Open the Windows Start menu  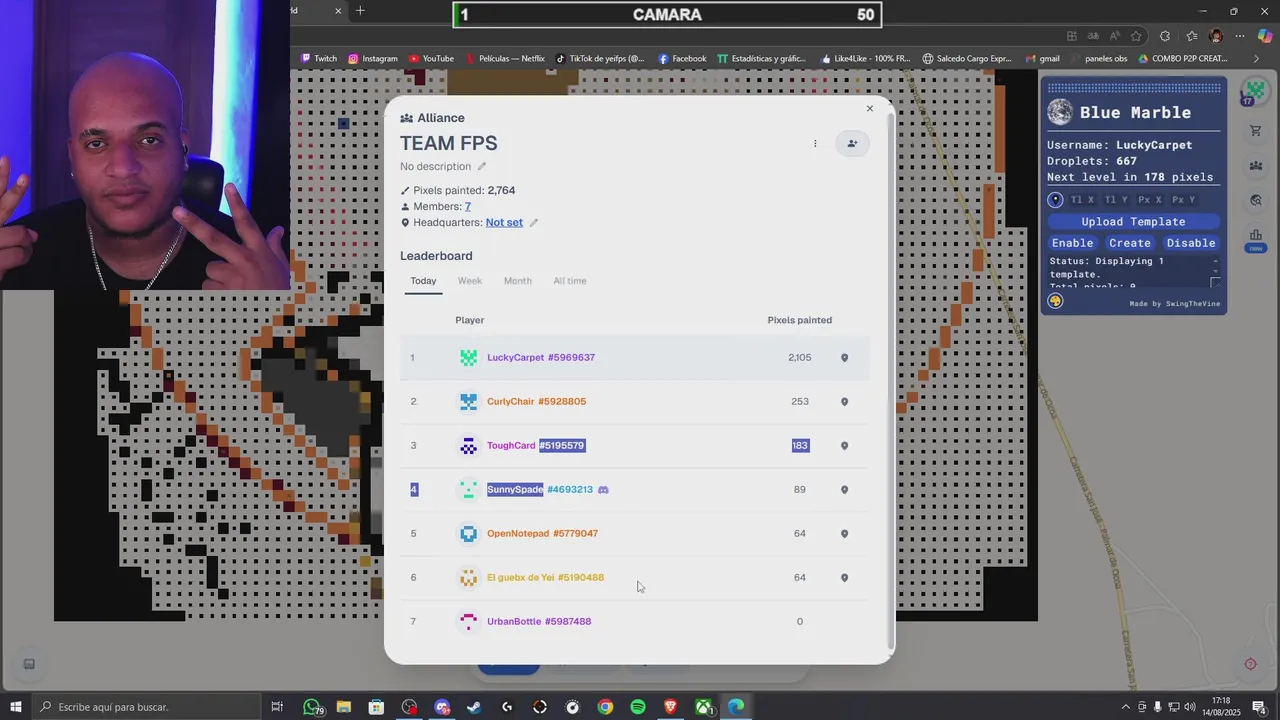[x=16, y=707]
